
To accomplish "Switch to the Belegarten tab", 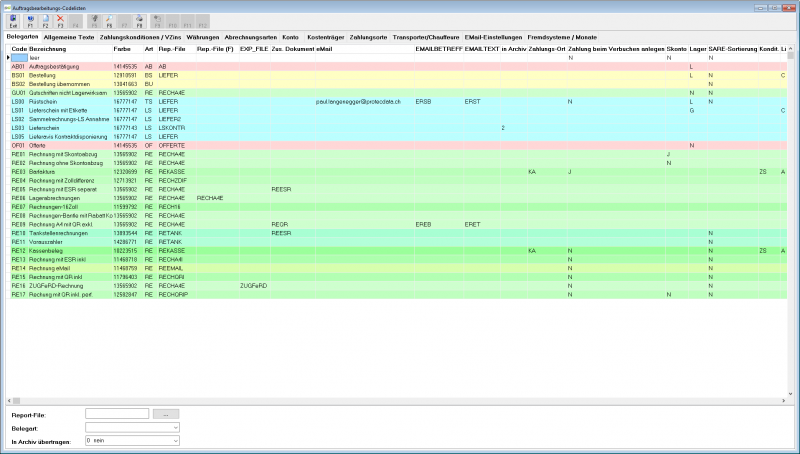I will 22,37.
